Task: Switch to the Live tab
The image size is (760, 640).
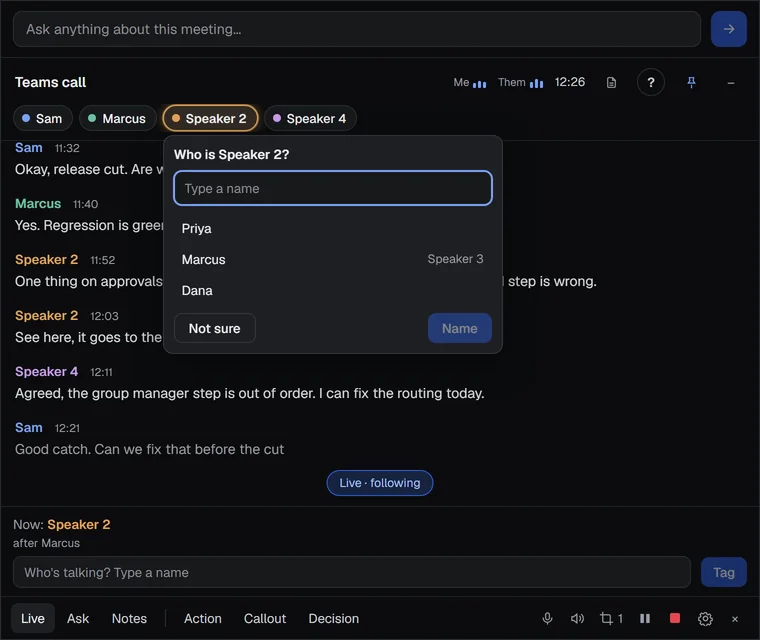Action: [32, 618]
